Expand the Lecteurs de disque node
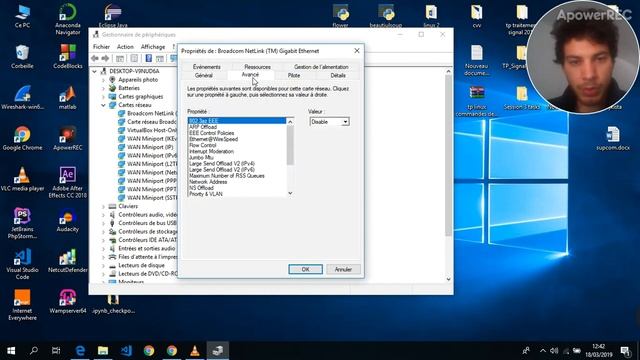The height and width of the screenshot is (360, 640). (x=103, y=266)
